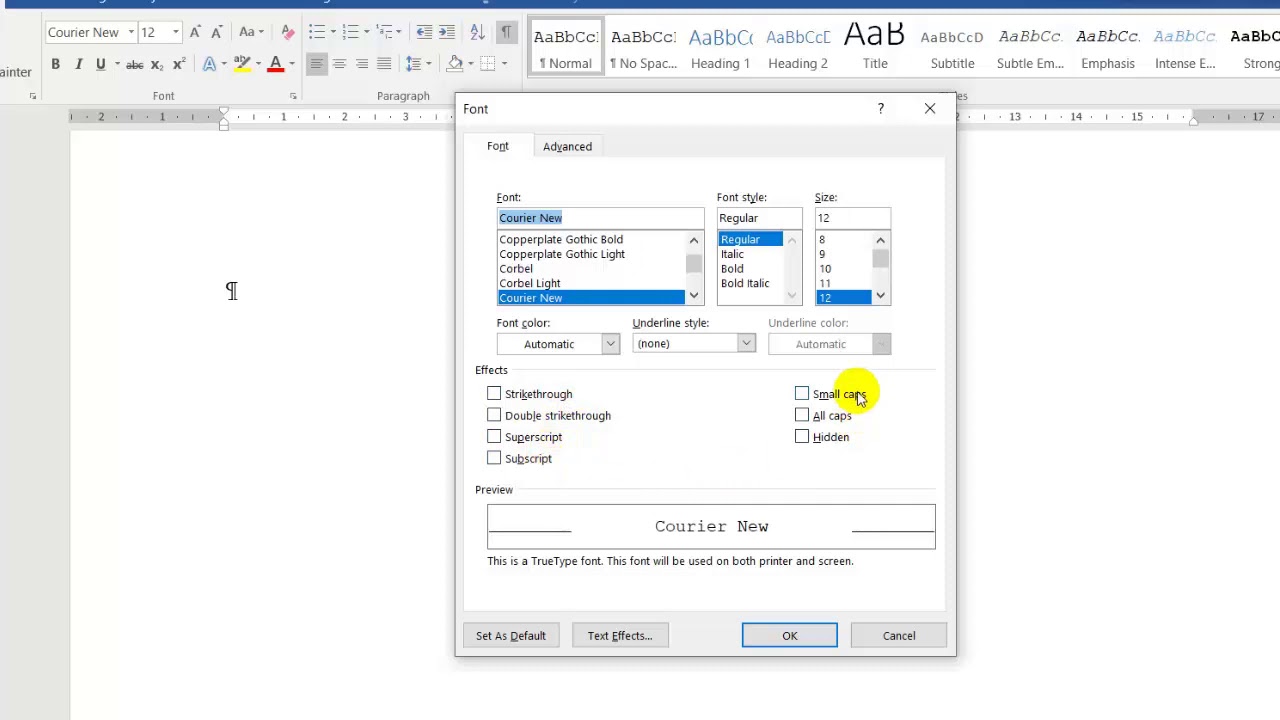Screen dimensions: 1280x720
Task: Click Justify alignment icon
Action: point(384,64)
